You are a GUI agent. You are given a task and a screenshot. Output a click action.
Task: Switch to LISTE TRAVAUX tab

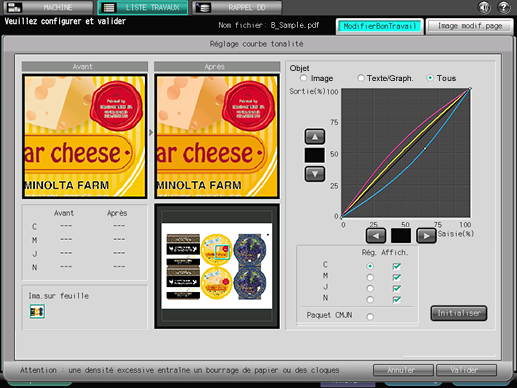tap(143, 7)
